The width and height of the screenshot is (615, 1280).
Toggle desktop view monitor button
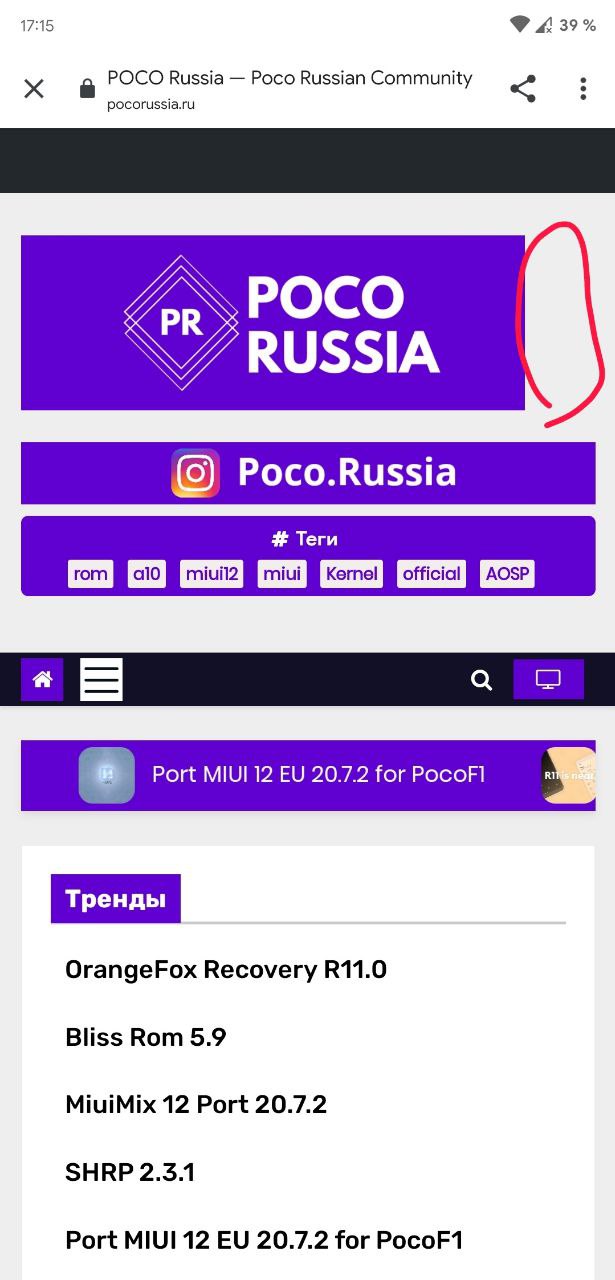click(x=548, y=679)
